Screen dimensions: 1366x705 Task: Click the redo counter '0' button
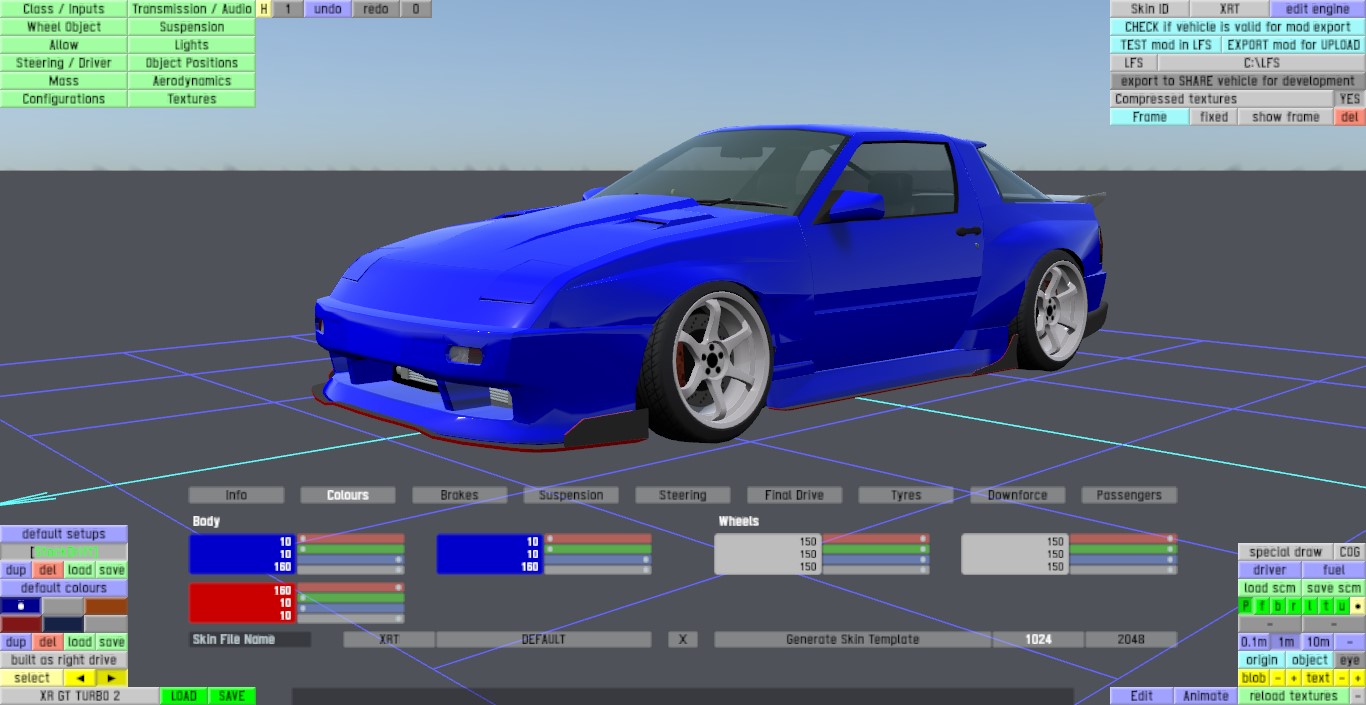tap(416, 9)
